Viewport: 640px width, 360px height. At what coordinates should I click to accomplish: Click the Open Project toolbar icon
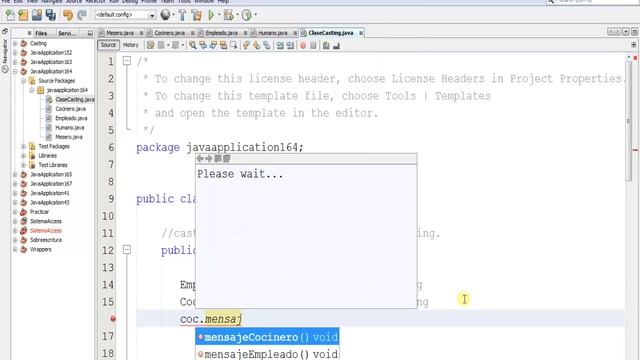[x=37, y=15]
